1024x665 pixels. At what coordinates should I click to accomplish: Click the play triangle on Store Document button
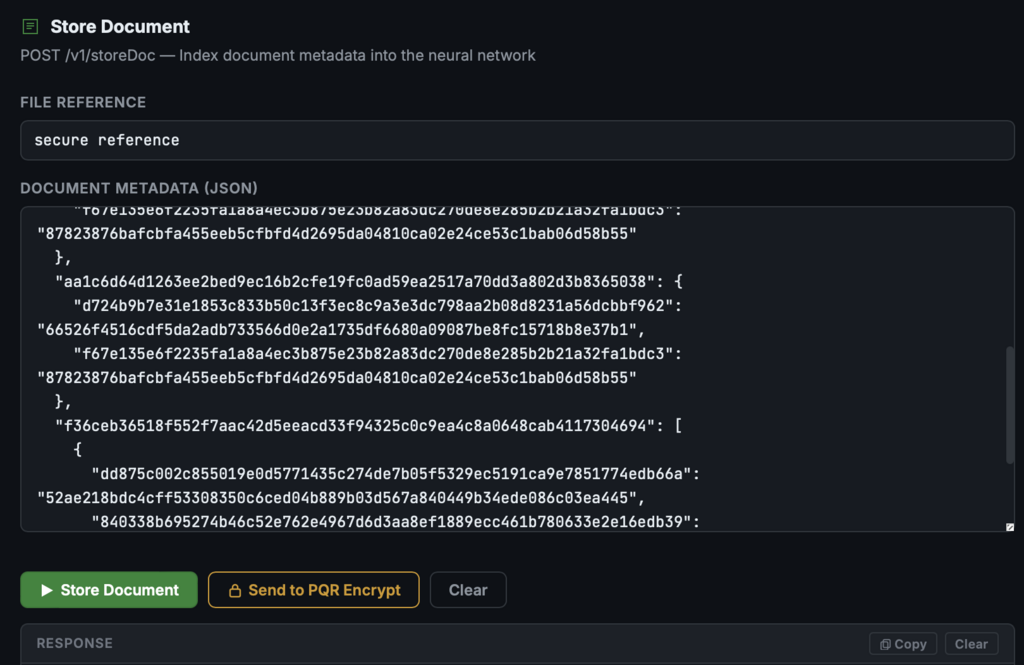[46, 590]
